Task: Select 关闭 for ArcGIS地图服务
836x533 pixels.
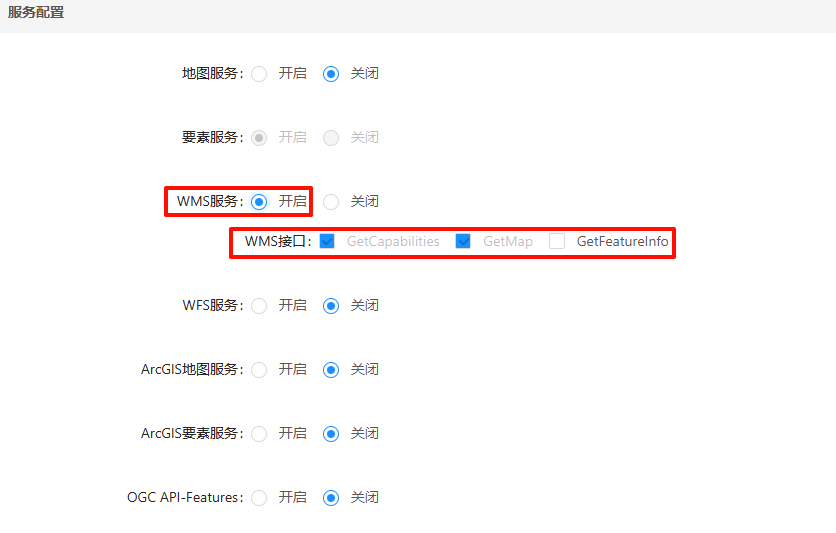Action: [331, 370]
